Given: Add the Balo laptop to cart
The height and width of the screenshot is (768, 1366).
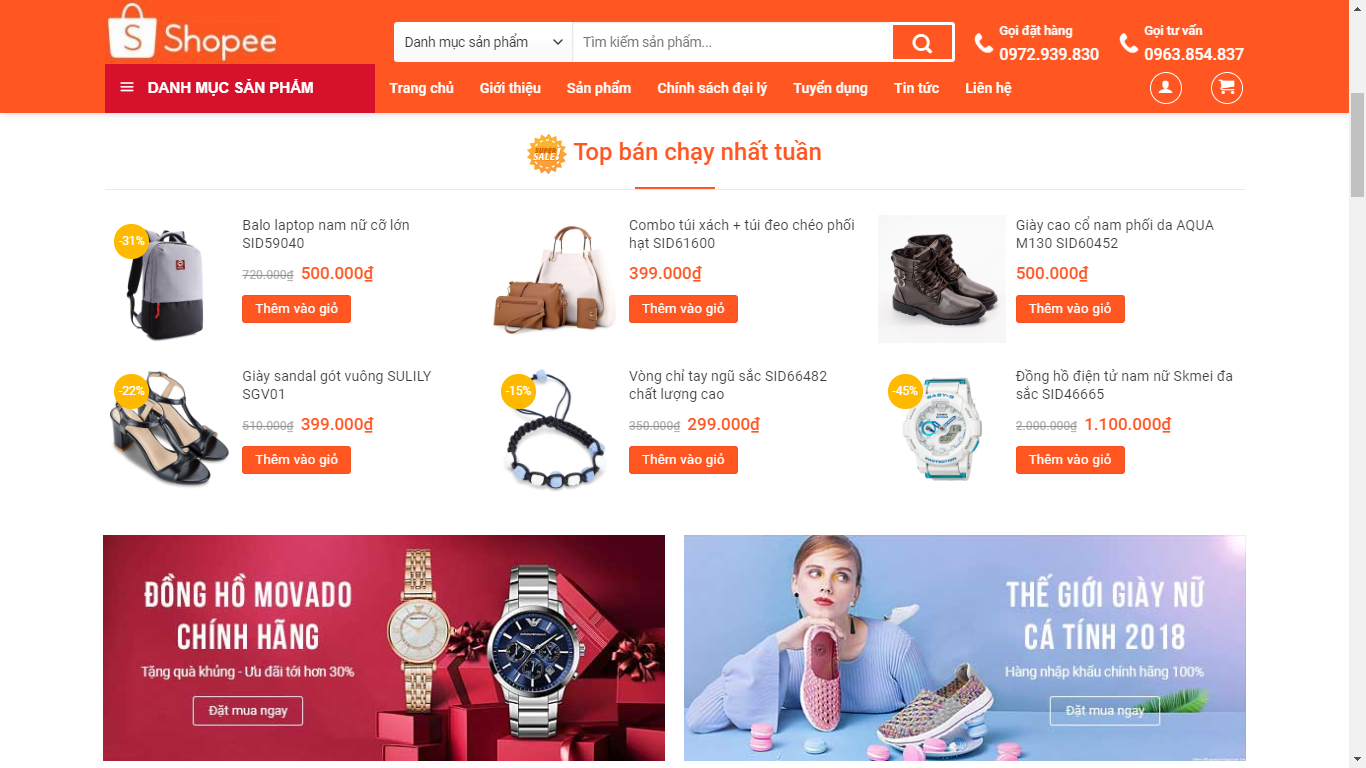Looking at the screenshot, I should [296, 309].
